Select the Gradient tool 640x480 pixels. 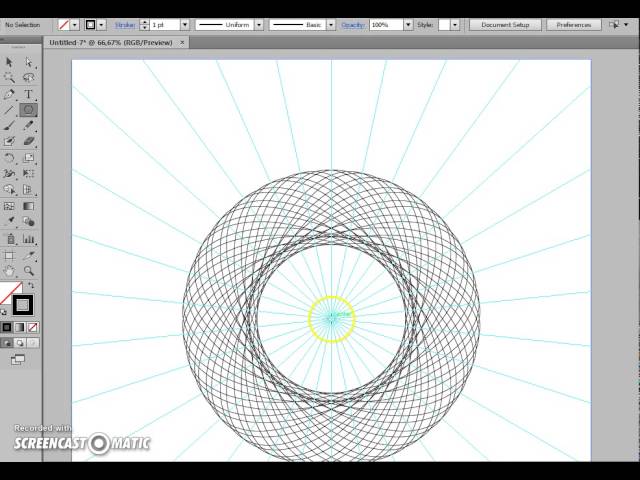[28, 206]
